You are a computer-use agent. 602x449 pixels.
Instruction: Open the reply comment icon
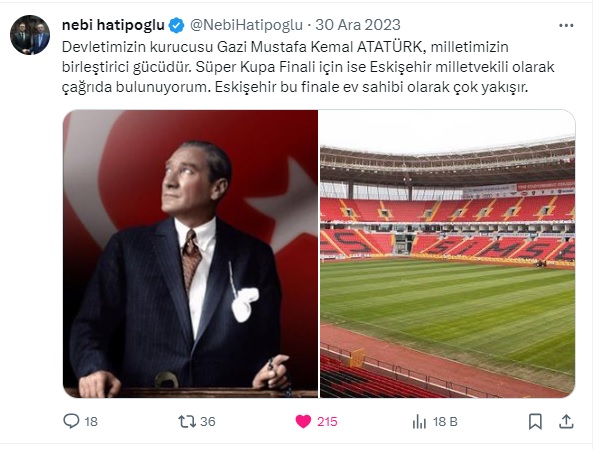(71, 421)
